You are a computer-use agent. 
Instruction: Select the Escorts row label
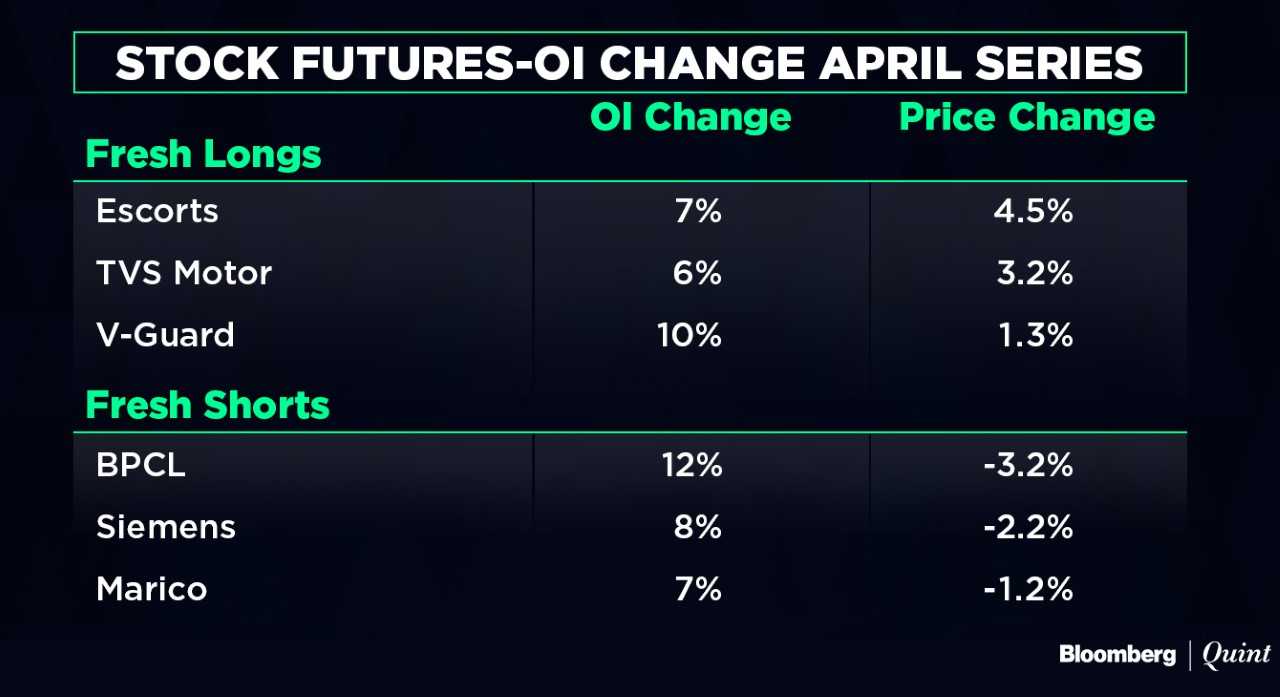click(157, 211)
